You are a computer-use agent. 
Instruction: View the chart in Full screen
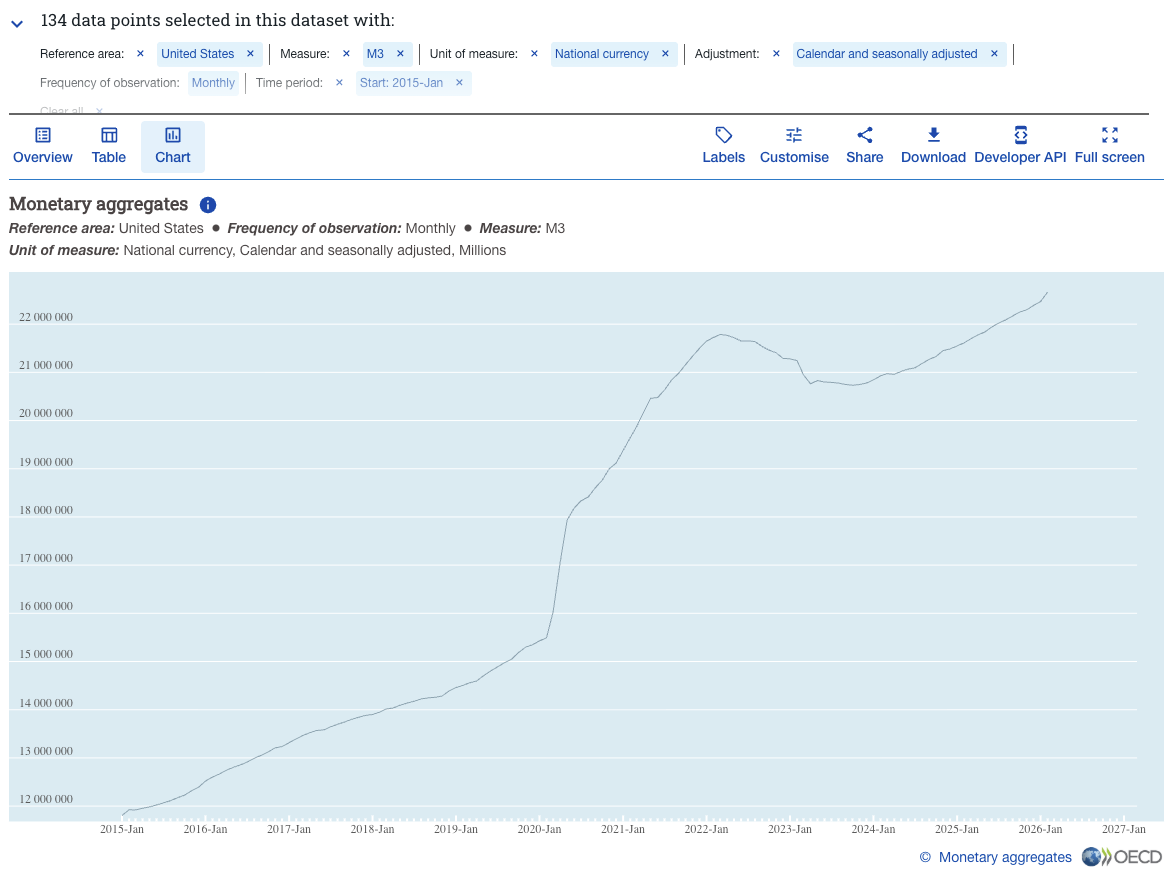1109,146
